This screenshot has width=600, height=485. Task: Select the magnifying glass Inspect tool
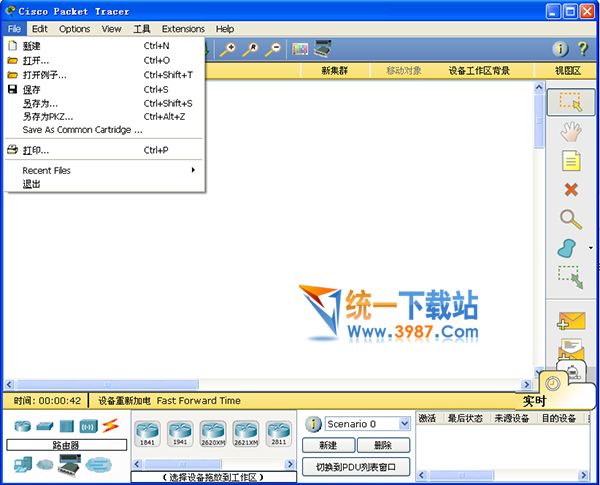click(x=570, y=218)
